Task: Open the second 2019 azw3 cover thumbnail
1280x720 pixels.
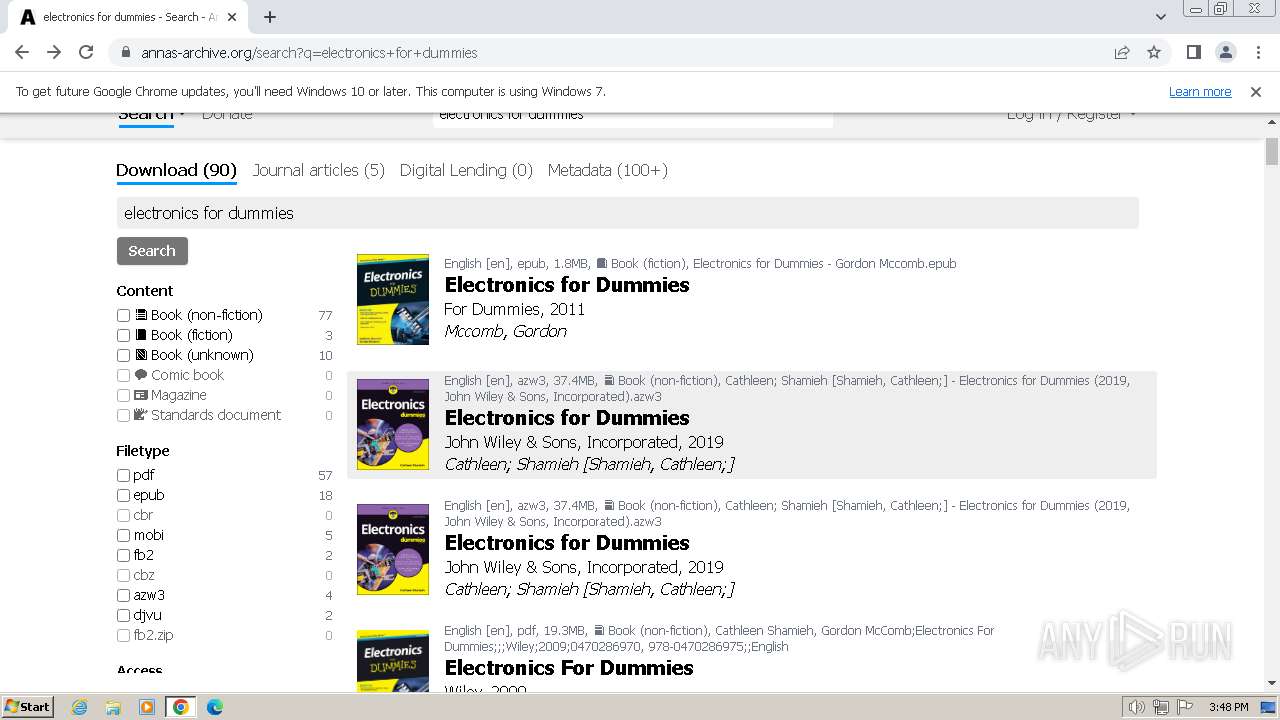Action: click(x=393, y=549)
